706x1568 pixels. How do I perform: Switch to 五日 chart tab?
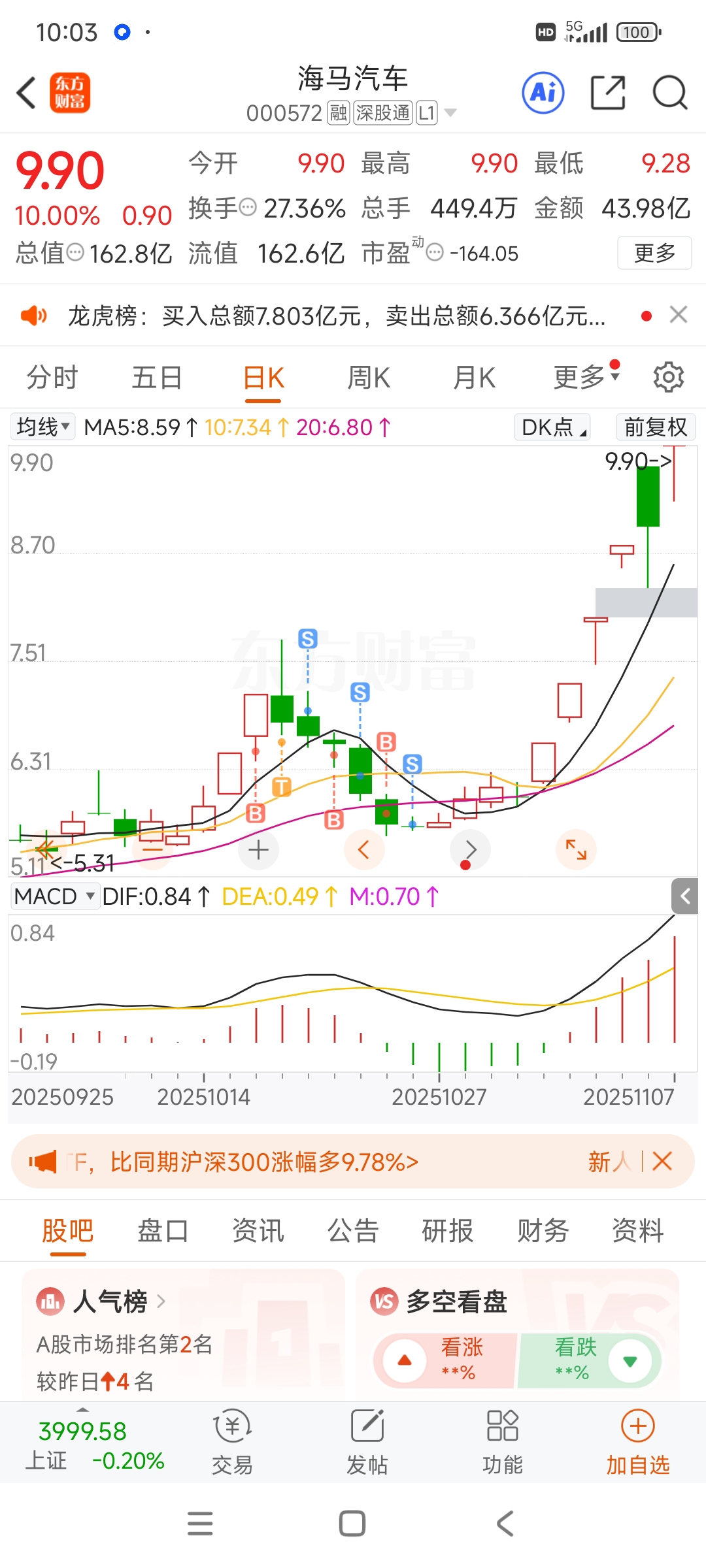pos(157,378)
